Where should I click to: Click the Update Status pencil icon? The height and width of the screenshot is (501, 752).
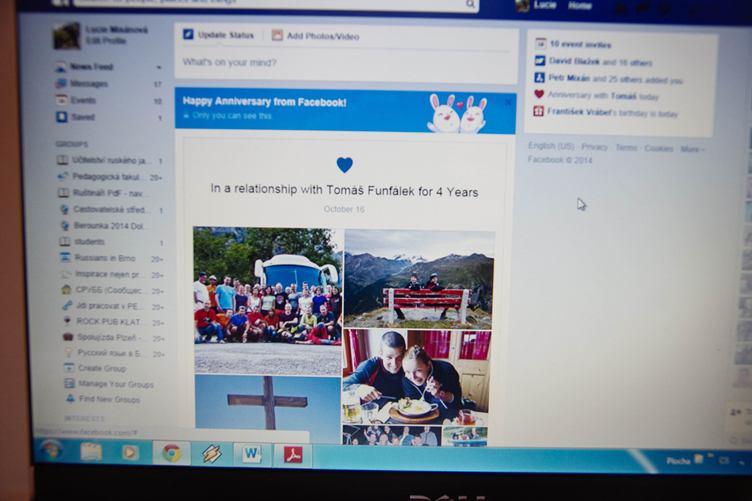(188, 35)
